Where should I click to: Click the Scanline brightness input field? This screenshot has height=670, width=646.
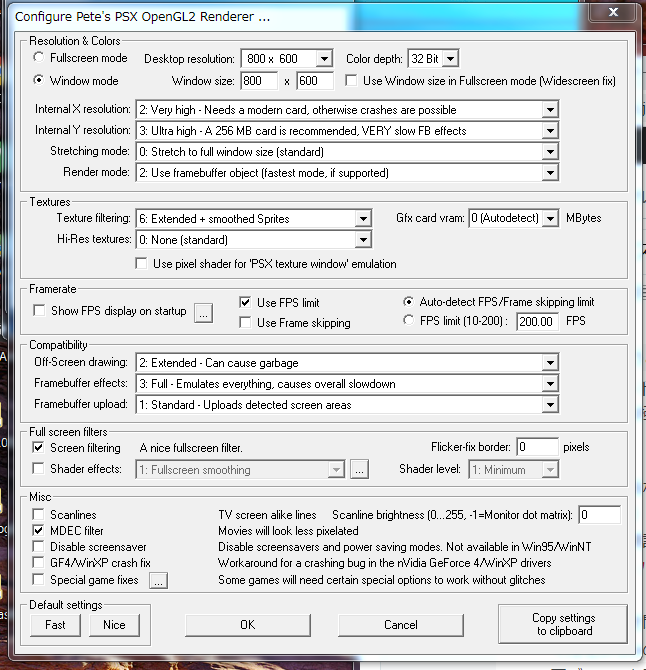pos(599,515)
